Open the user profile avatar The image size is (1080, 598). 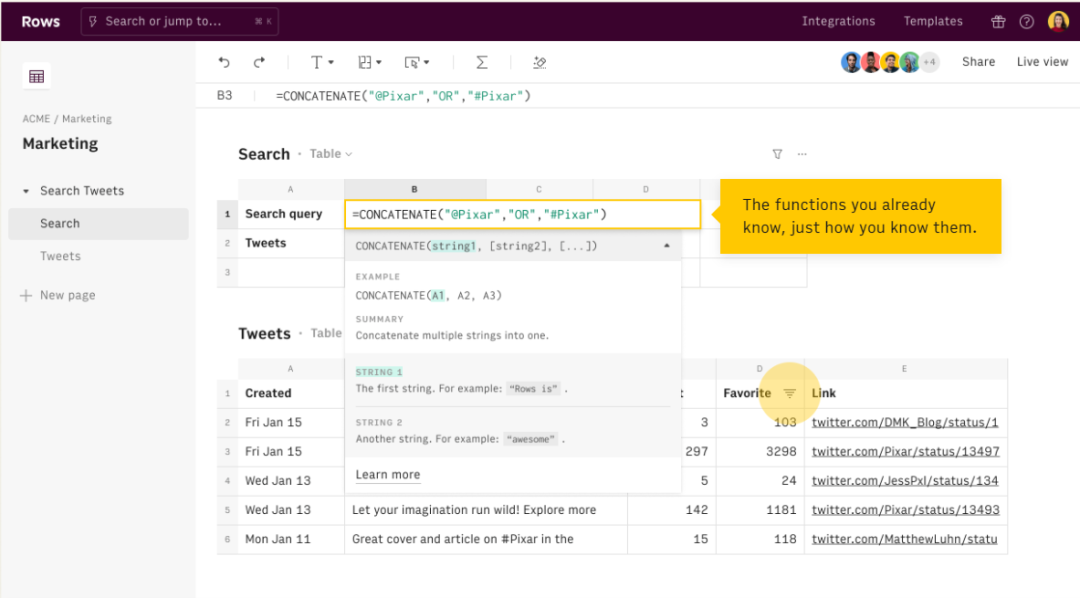[x=1058, y=21]
